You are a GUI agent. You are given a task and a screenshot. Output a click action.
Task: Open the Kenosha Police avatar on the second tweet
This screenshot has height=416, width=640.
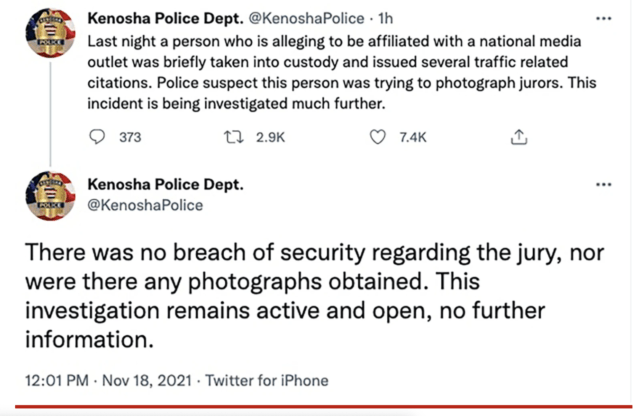[x=51, y=196]
